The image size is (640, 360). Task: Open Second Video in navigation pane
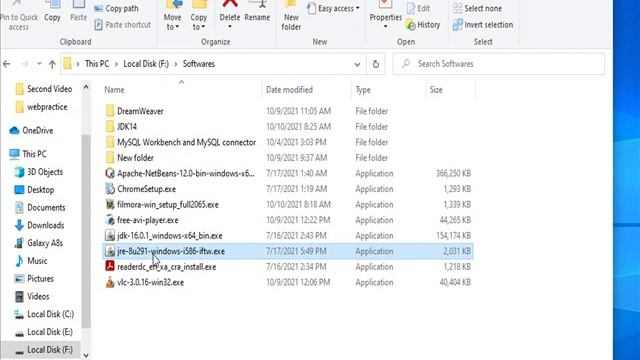(44, 89)
